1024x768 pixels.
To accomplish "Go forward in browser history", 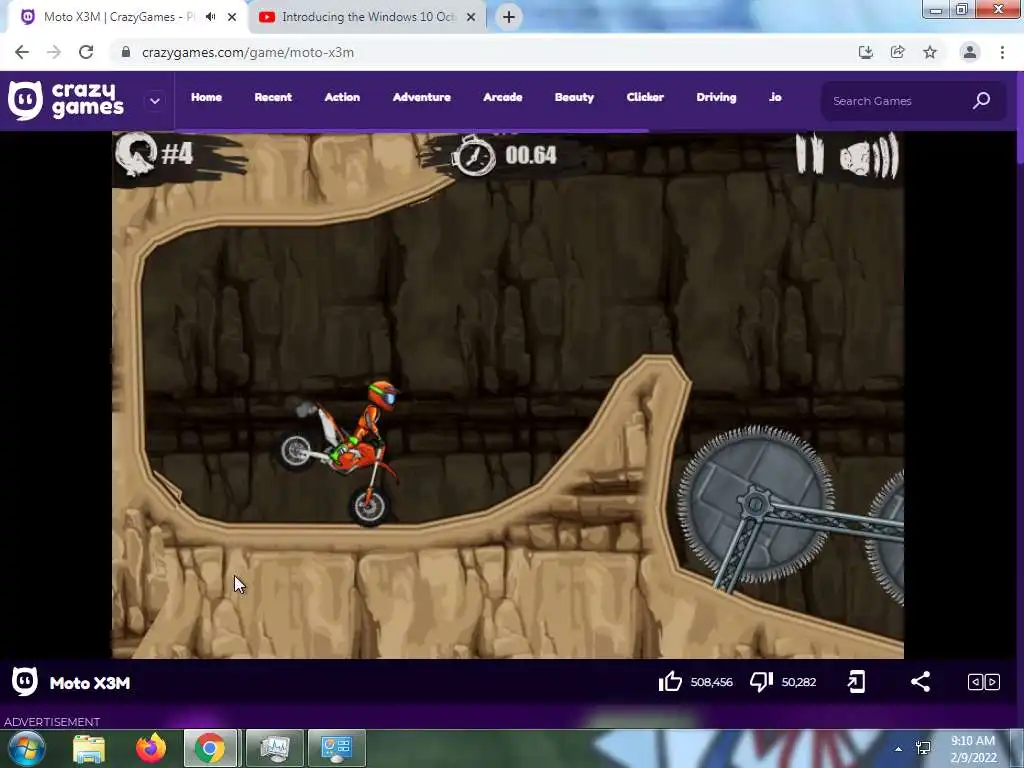I will tap(54, 52).
